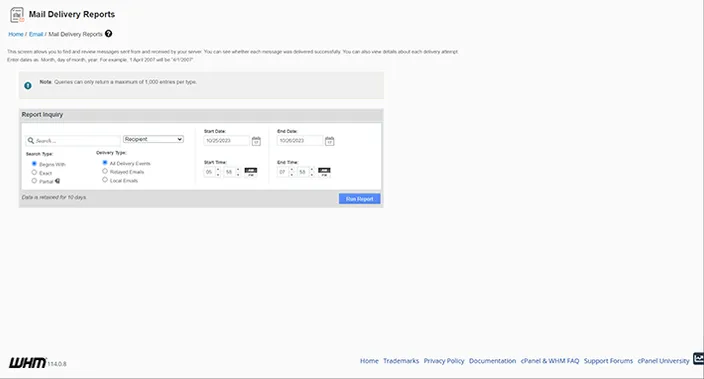This screenshot has height=379, width=704.
Task: Select the Exact search type
Action: coord(34,172)
